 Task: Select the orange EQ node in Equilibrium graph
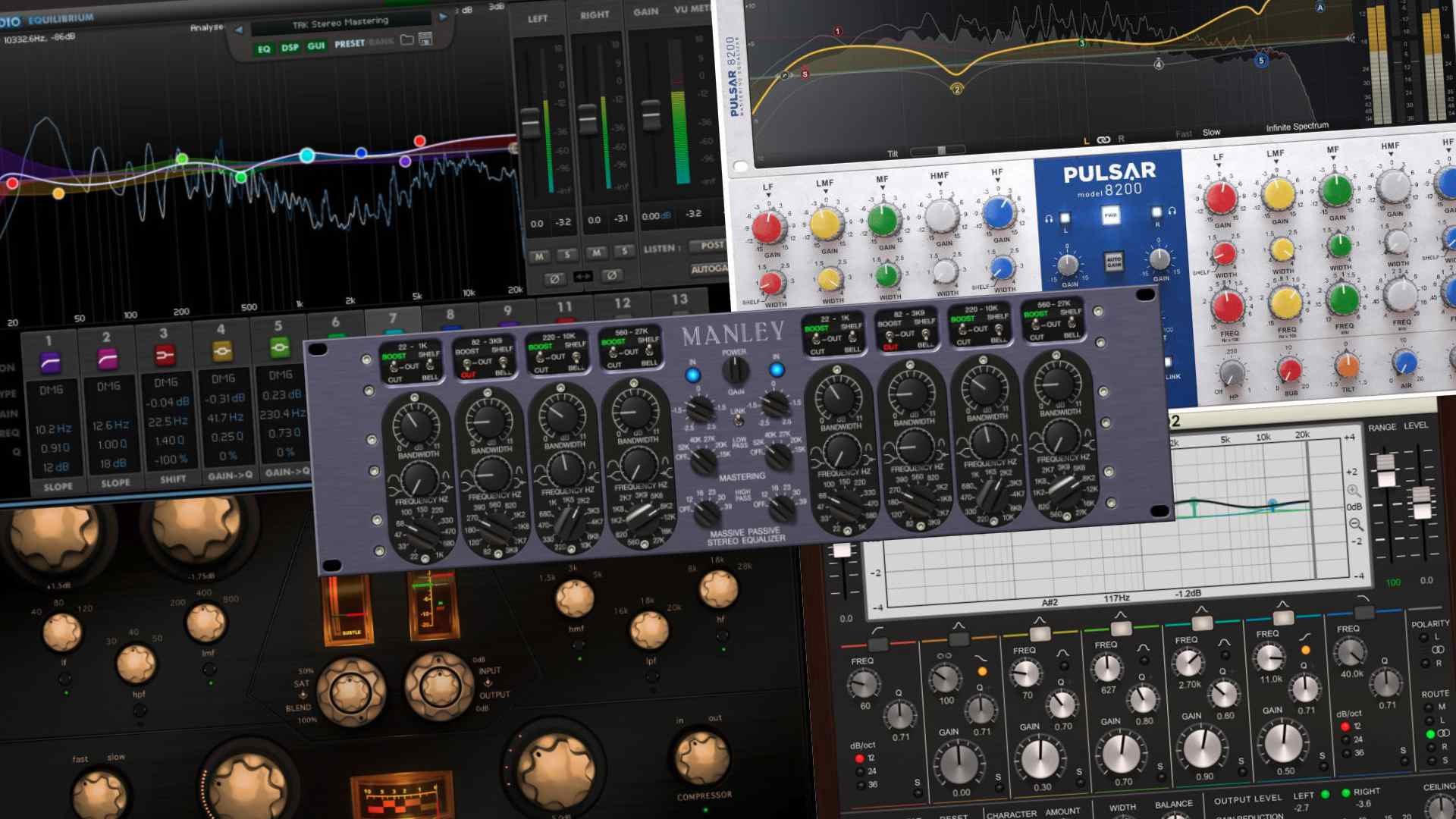coord(58,193)
